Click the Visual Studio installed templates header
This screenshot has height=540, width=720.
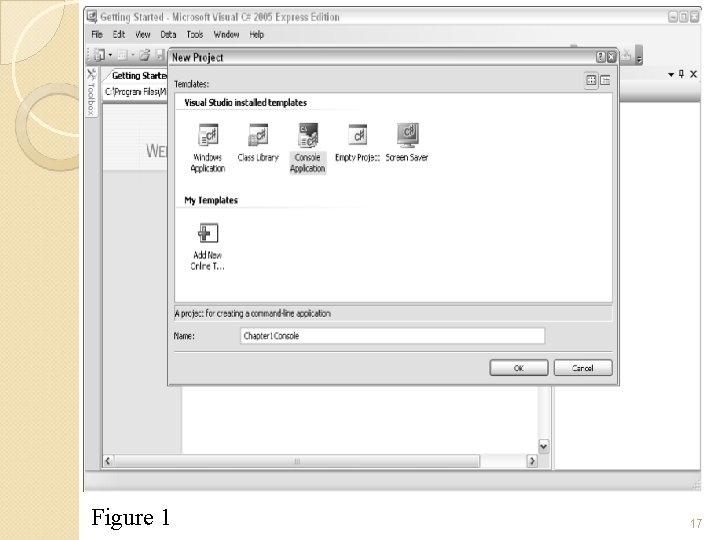245,102
